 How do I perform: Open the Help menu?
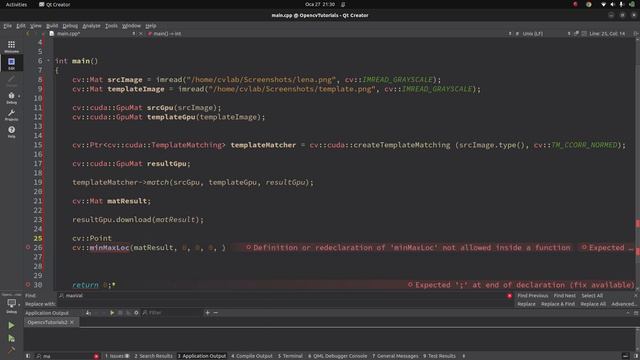(151, 26)
